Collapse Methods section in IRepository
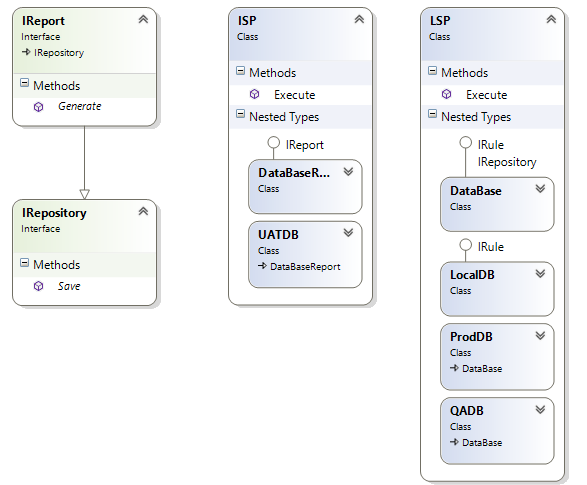The width and height of the screenshot is (587, 485). tap(24, 263)
